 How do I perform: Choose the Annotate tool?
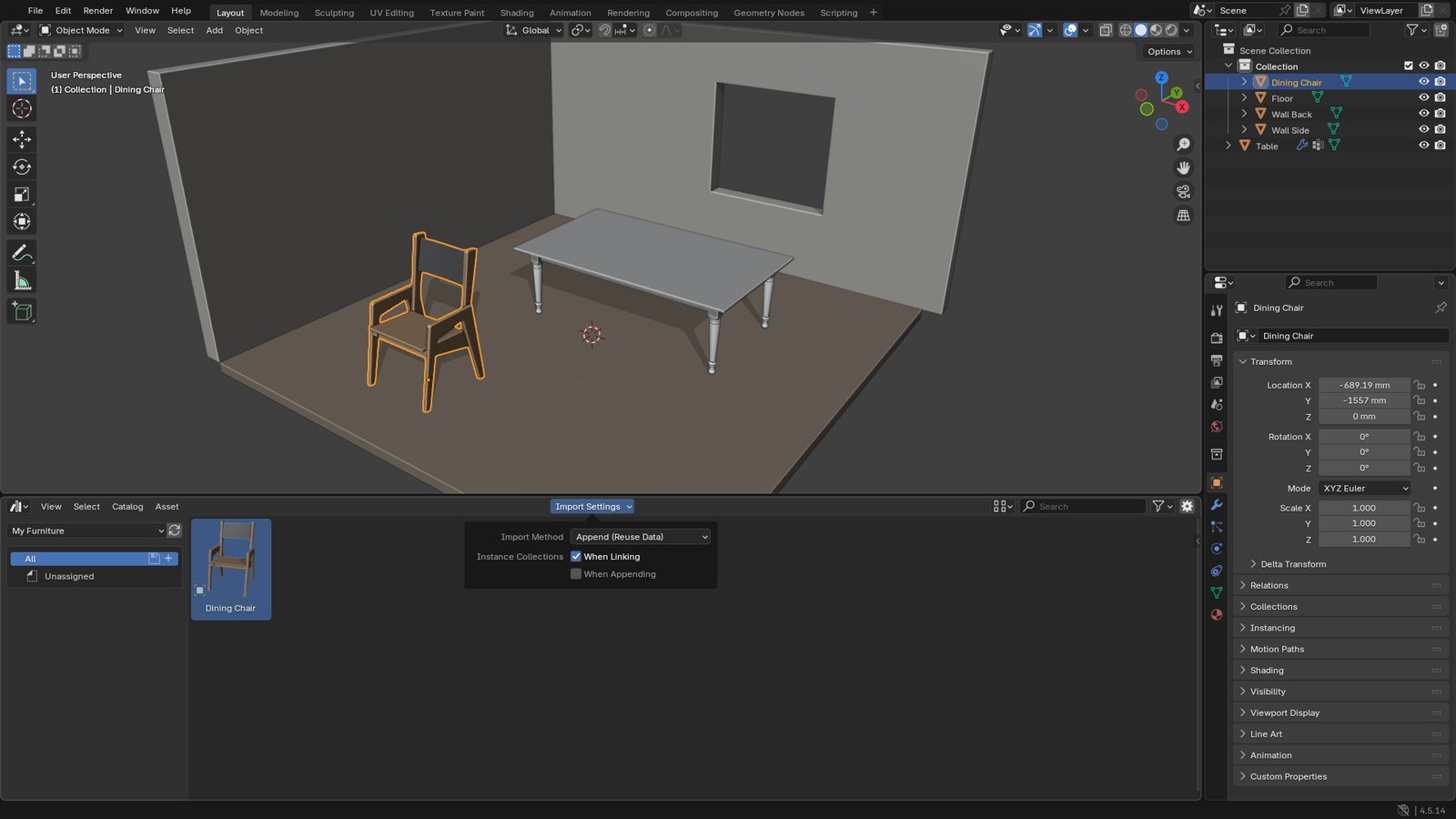(x=22, y=253)
